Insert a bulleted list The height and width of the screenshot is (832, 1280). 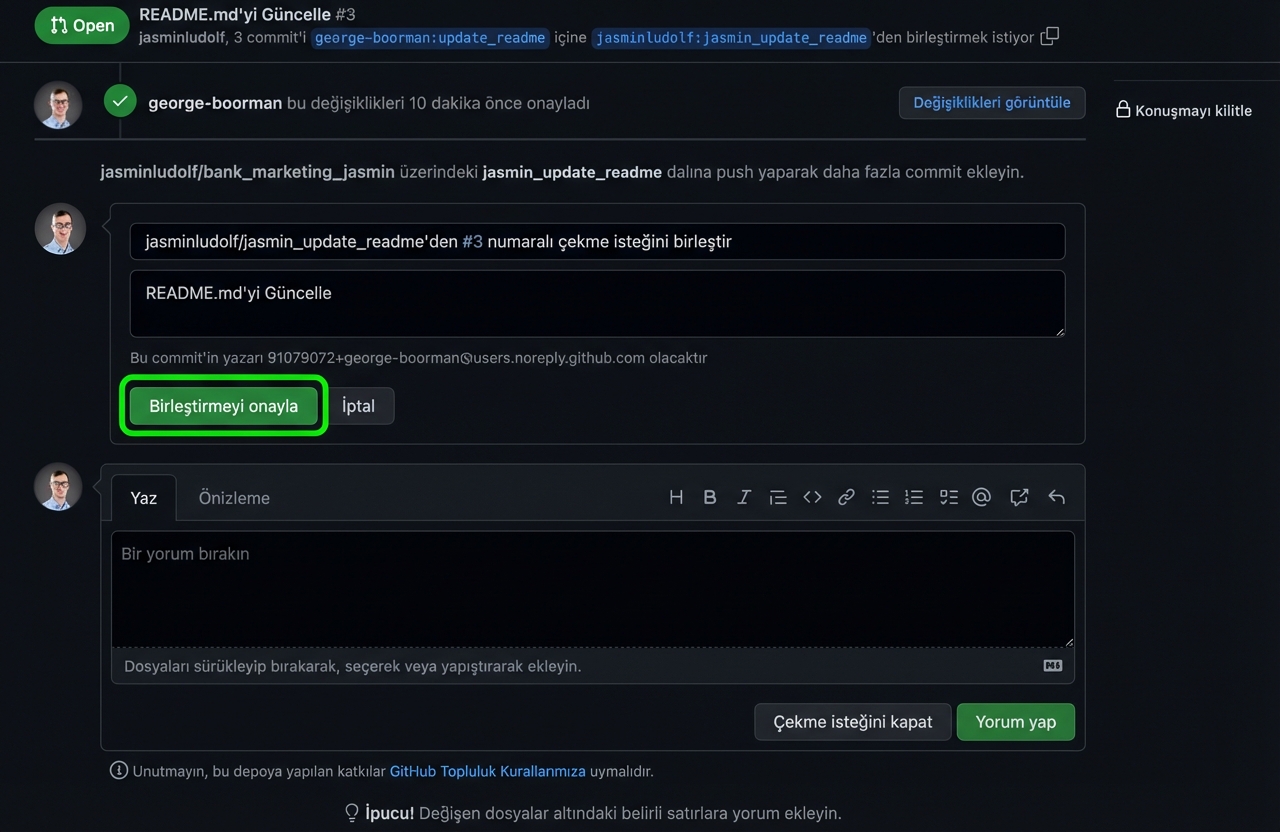coord(880,497)
